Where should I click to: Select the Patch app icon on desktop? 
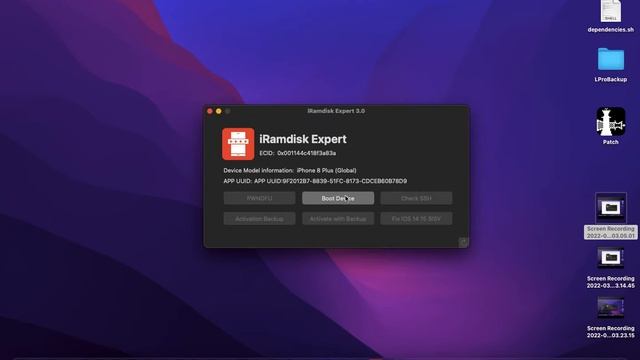point(611,122)
